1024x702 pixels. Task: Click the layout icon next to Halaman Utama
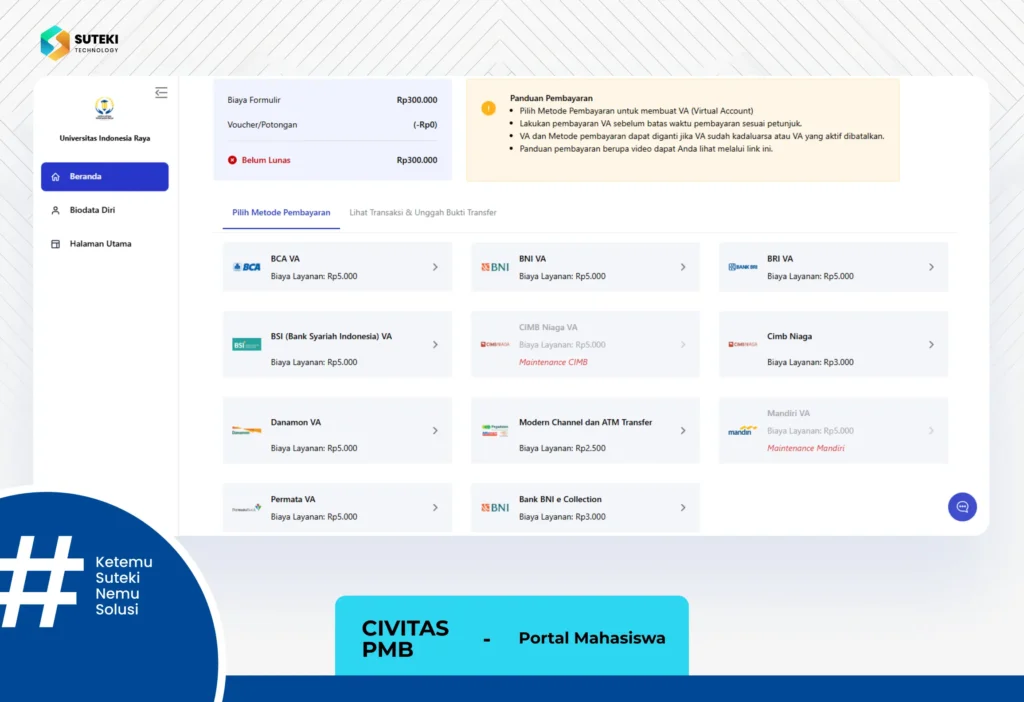pos(56,244)
